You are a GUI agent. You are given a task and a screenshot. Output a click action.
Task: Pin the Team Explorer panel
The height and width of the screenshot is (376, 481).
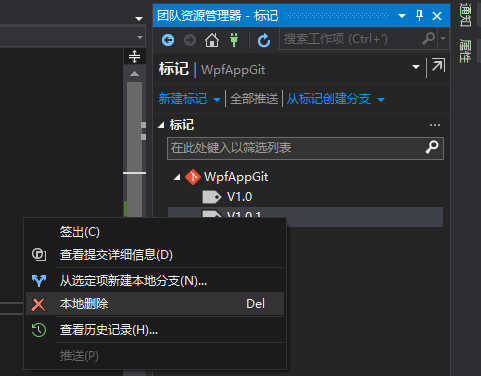pos(420,15)
